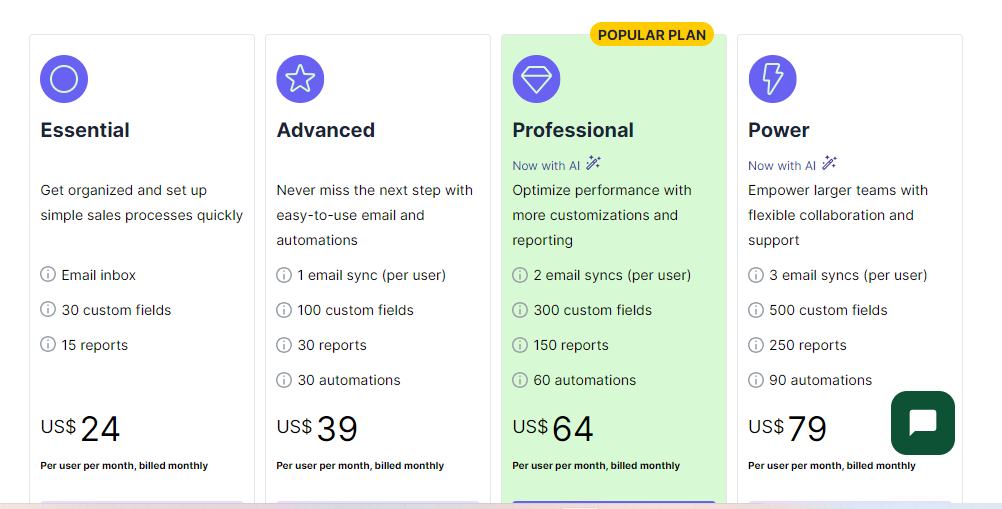
Task: Click the Popular Plan badge
Action: 651,35
